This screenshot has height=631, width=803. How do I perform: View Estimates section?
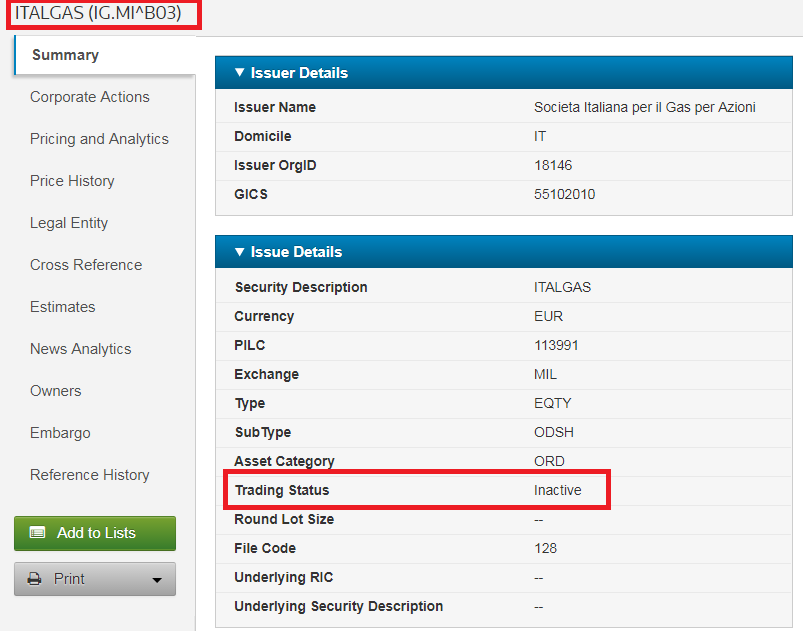[62, 307]
